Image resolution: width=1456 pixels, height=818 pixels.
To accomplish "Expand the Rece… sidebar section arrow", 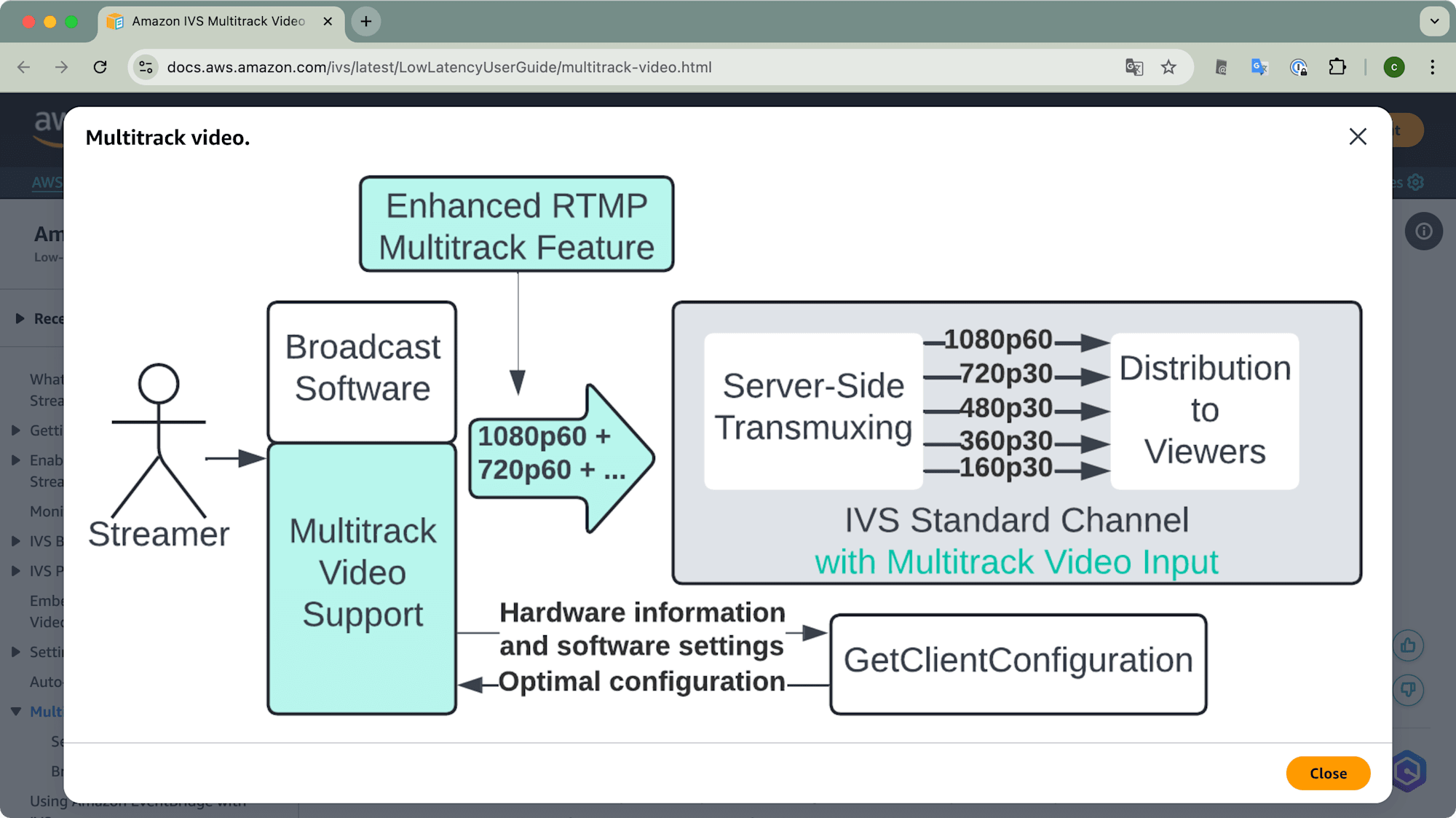I will (x=20, y=318).
